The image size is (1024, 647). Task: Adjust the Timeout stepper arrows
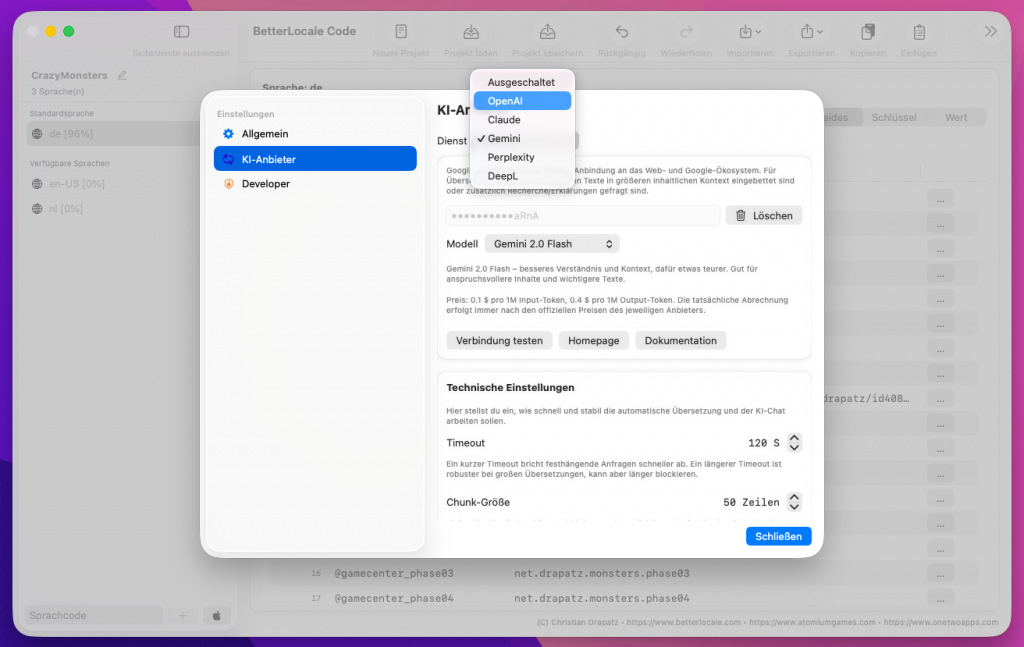coord(794,443)
